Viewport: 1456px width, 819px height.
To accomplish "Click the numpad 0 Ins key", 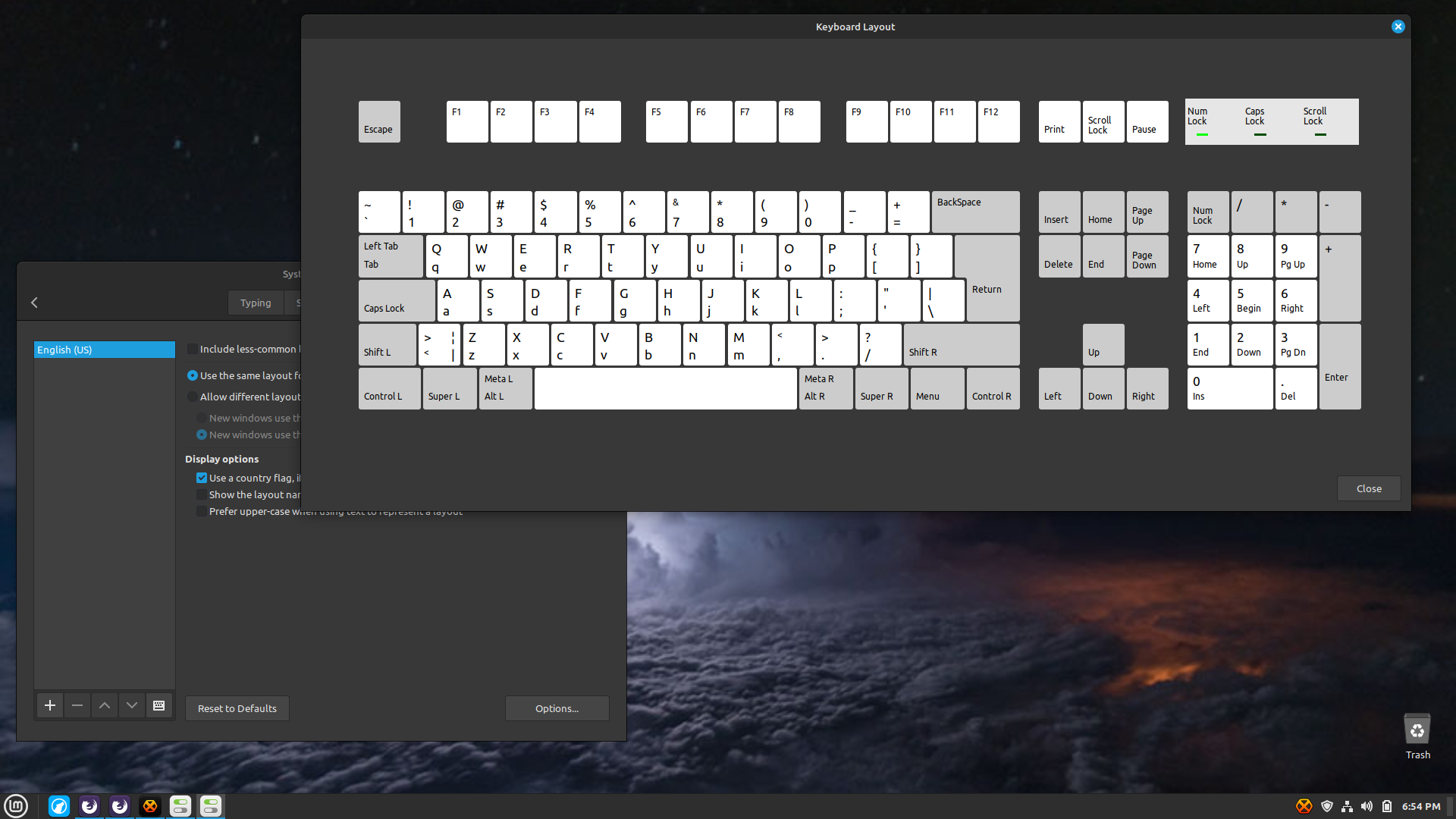I will click(x=1230, y=388).
